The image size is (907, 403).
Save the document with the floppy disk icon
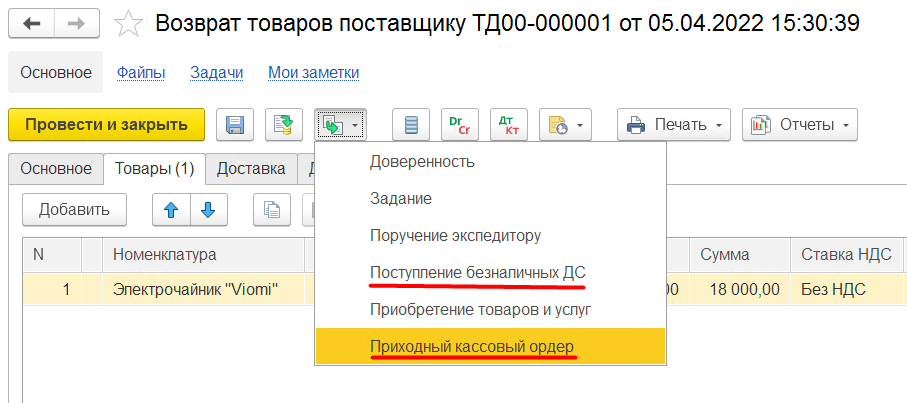click(x=235, y=124)
